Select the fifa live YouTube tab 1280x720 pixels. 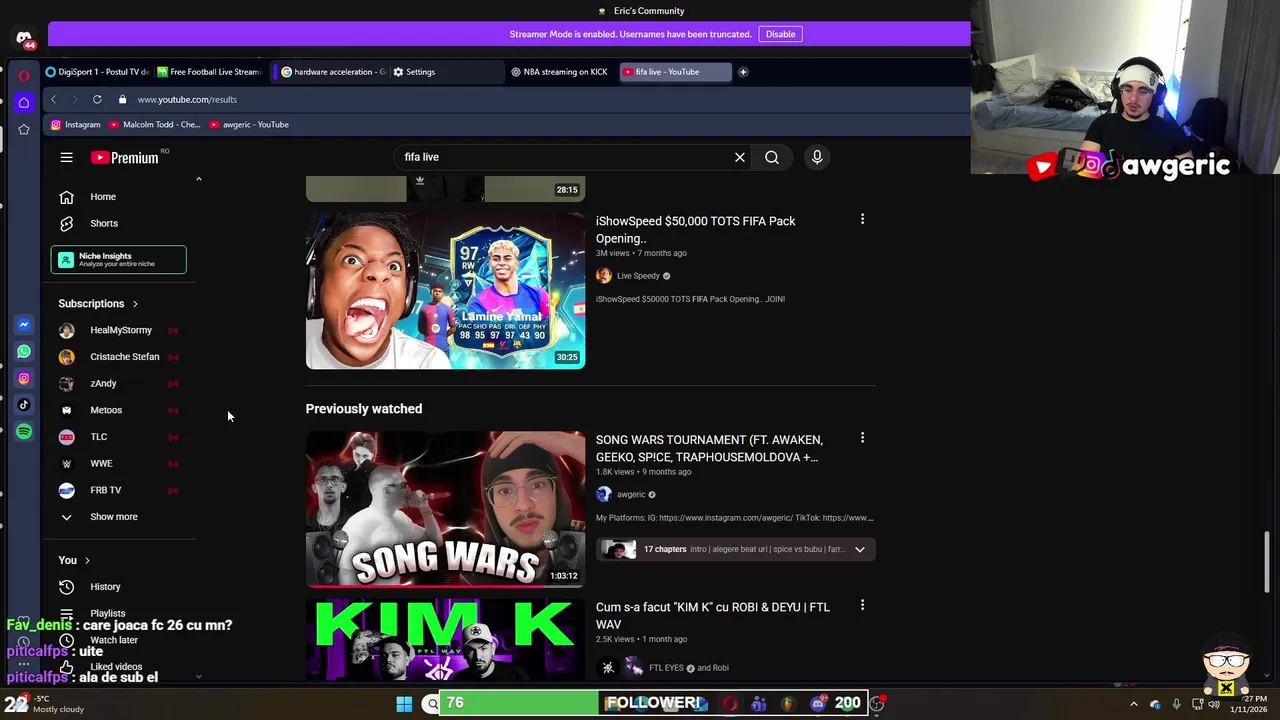click(x=674, y=72)
